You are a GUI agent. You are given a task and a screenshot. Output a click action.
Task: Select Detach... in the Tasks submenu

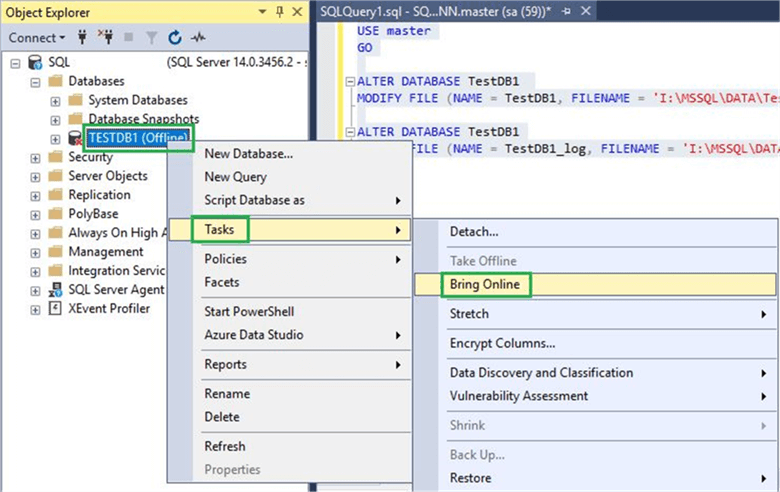click(474, 231)
